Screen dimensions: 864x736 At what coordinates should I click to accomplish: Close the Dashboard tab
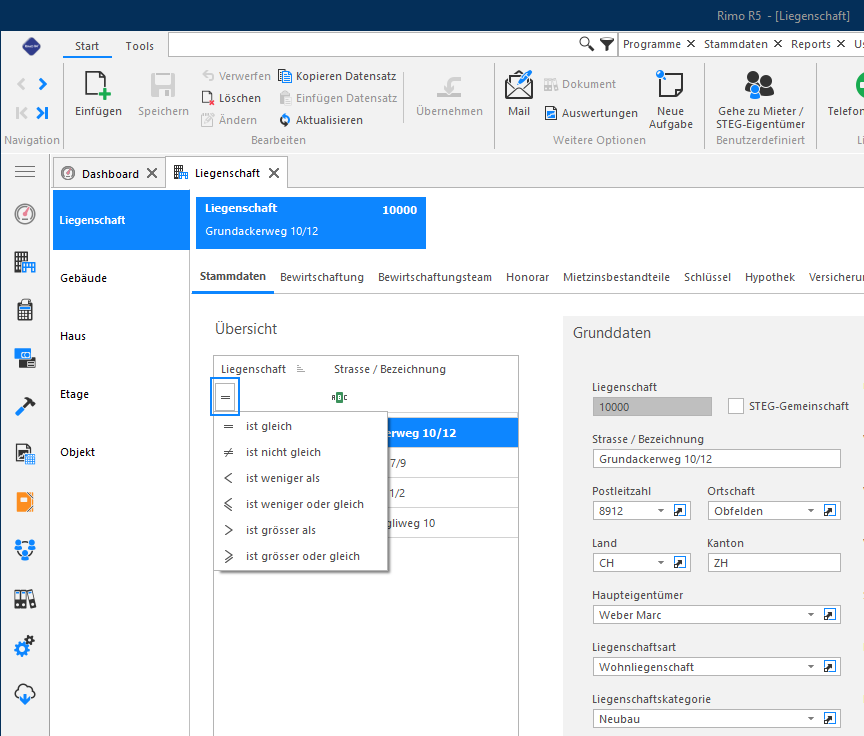tap(152, 174)
